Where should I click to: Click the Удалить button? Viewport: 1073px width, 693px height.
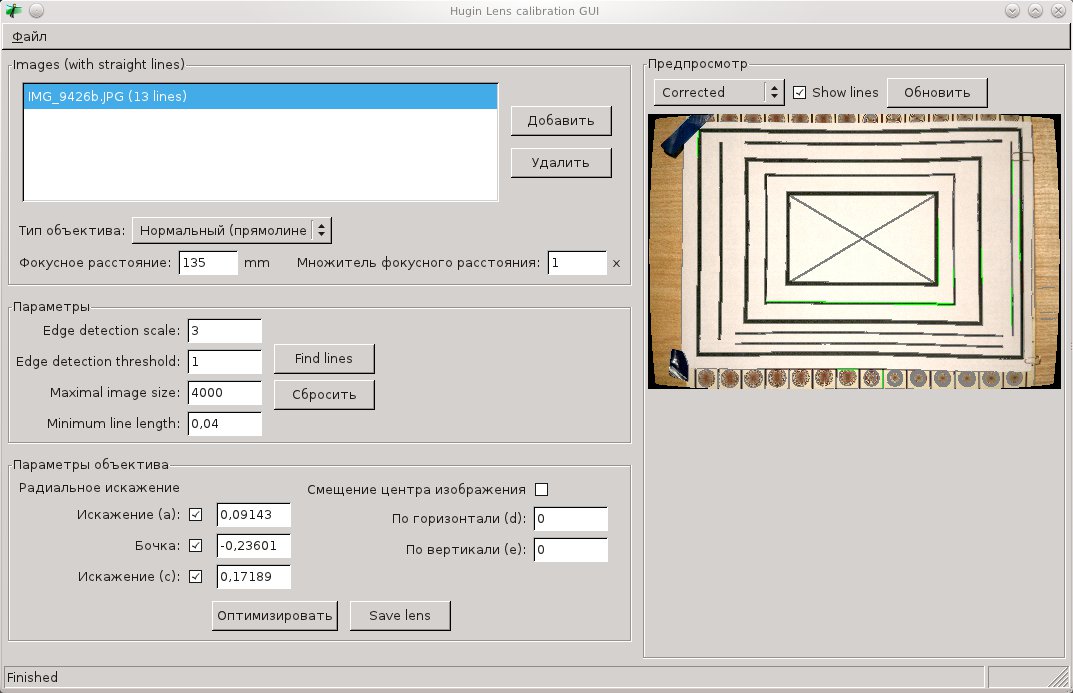(x=560, y=162)
